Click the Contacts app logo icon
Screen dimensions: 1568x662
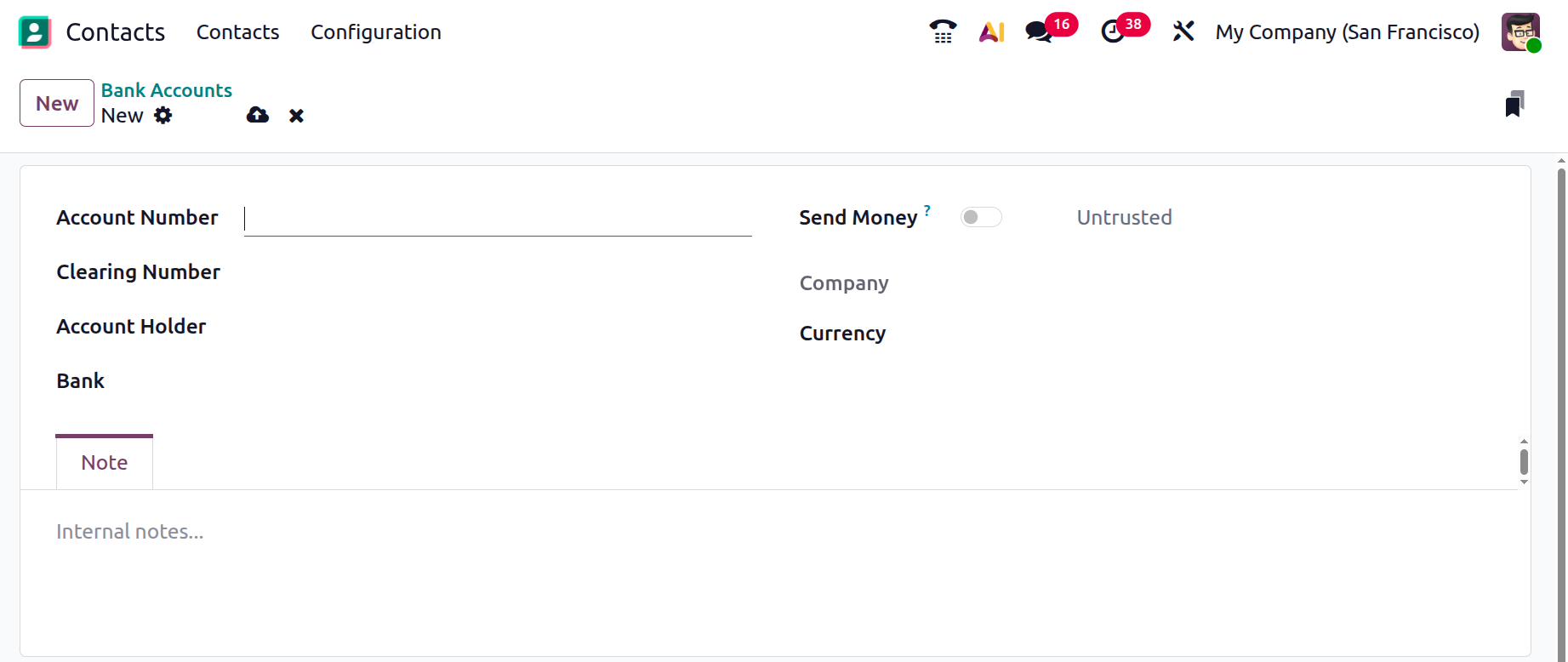[35, 32]
